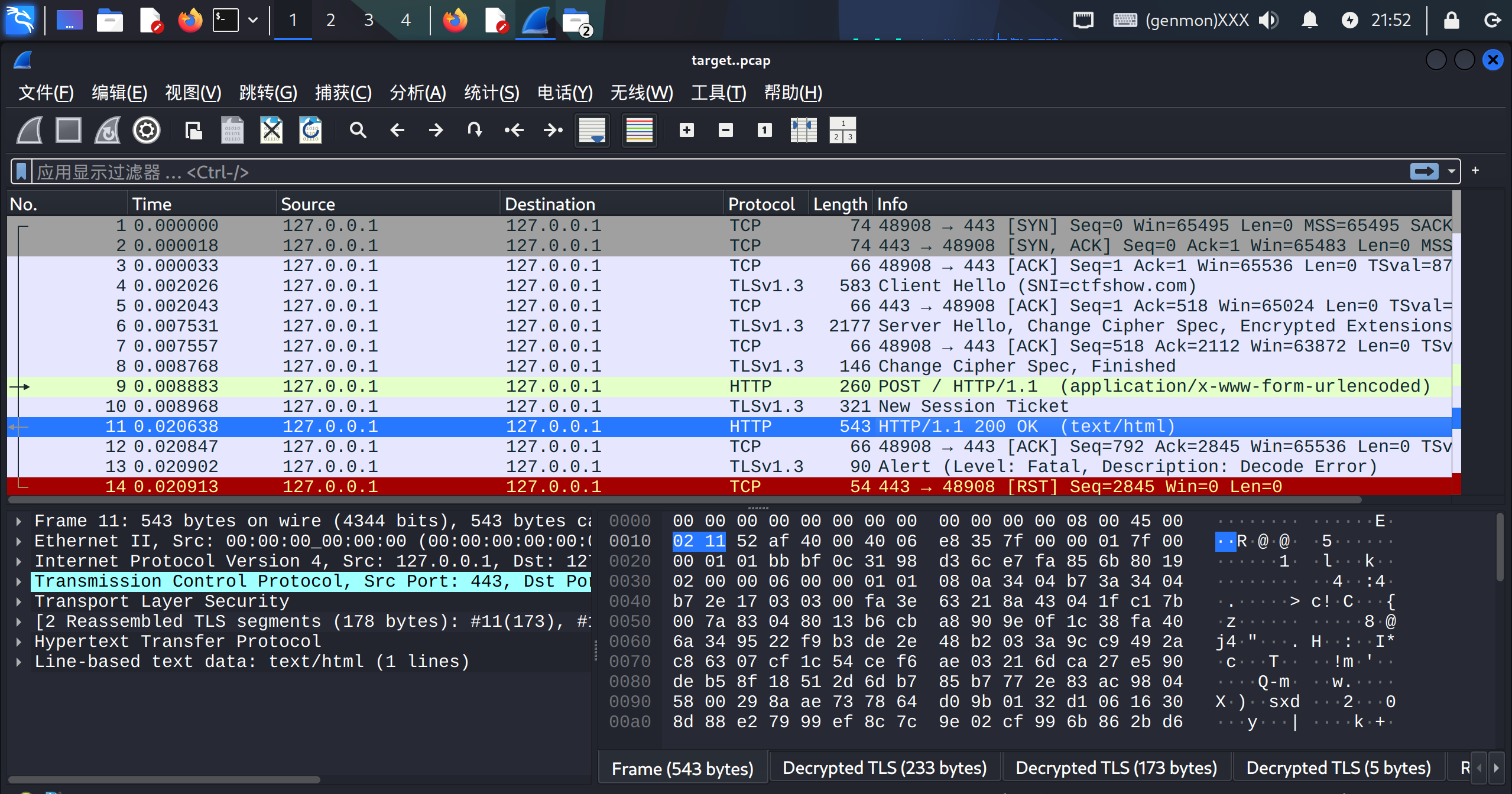Expand the Transport Layer Security tree row
The height and width of the screenshot is (794, 1512).
point(19,601)
